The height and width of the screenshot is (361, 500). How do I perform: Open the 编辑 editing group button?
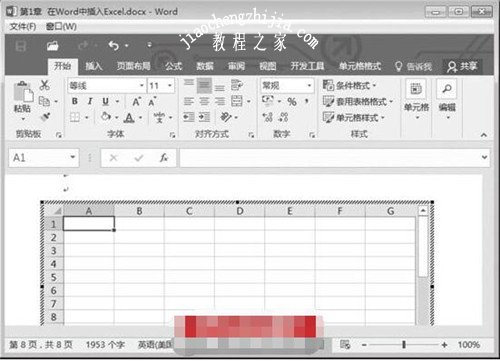pos(447,99)
